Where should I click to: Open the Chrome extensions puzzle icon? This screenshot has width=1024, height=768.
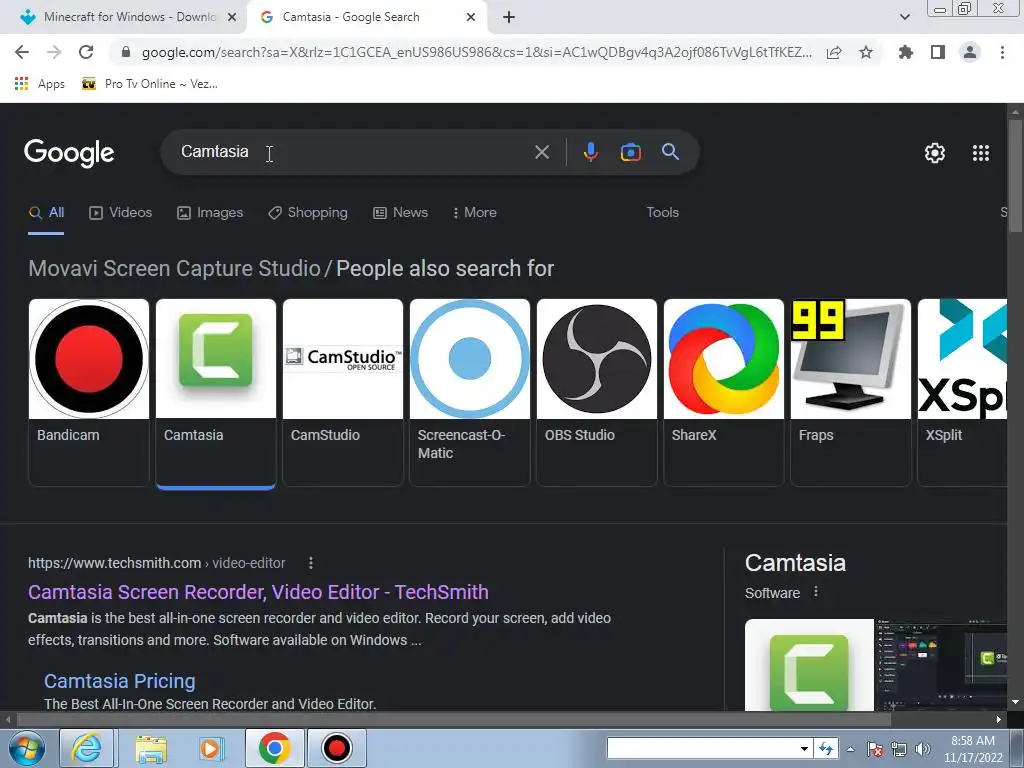pos(905,52)
